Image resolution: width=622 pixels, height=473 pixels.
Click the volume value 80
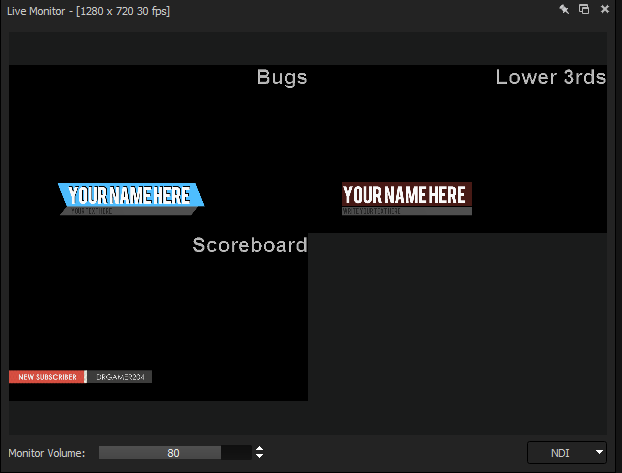[x=174, y=453]
